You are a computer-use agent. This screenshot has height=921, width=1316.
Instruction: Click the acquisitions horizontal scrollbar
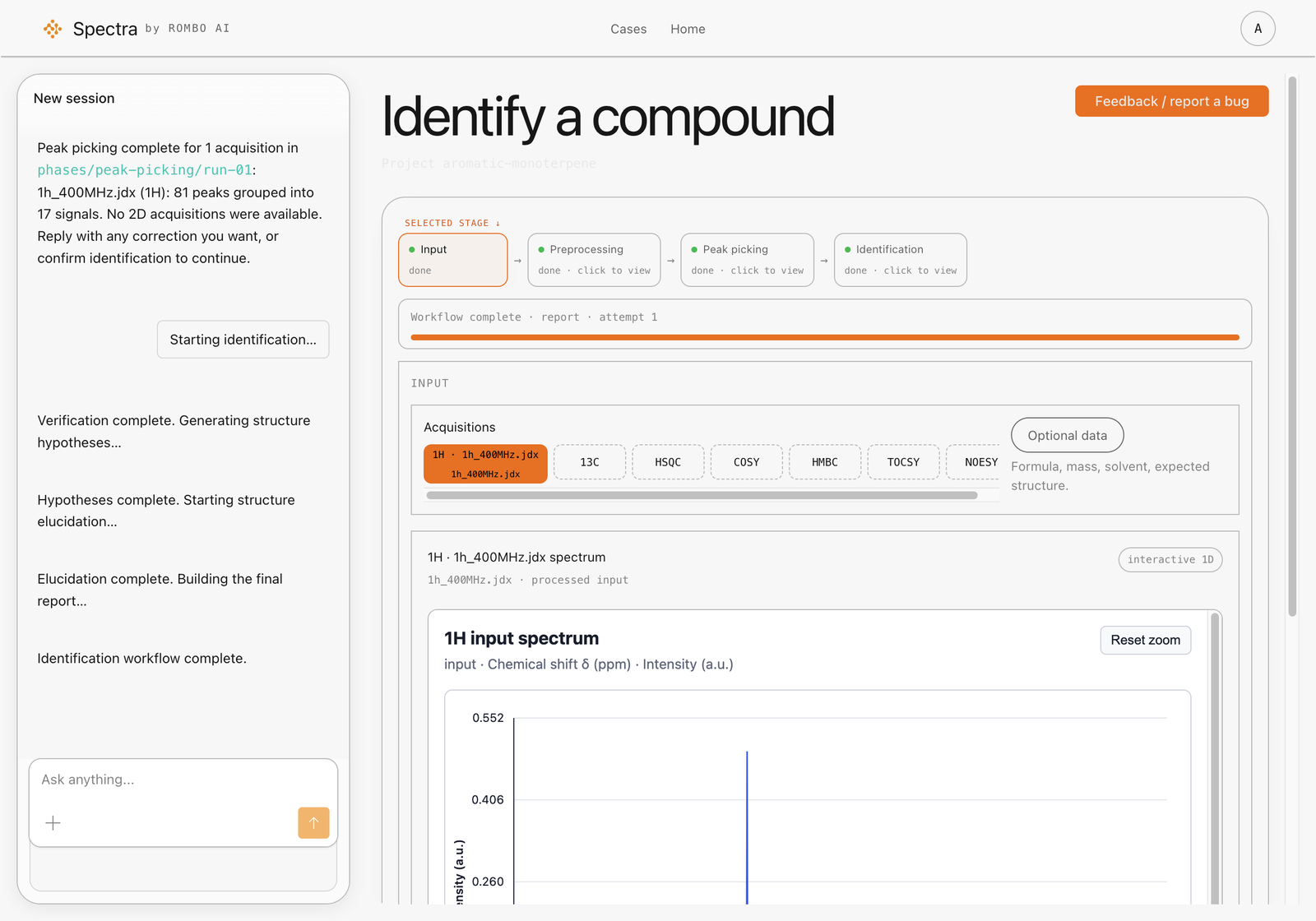point(702,495)
